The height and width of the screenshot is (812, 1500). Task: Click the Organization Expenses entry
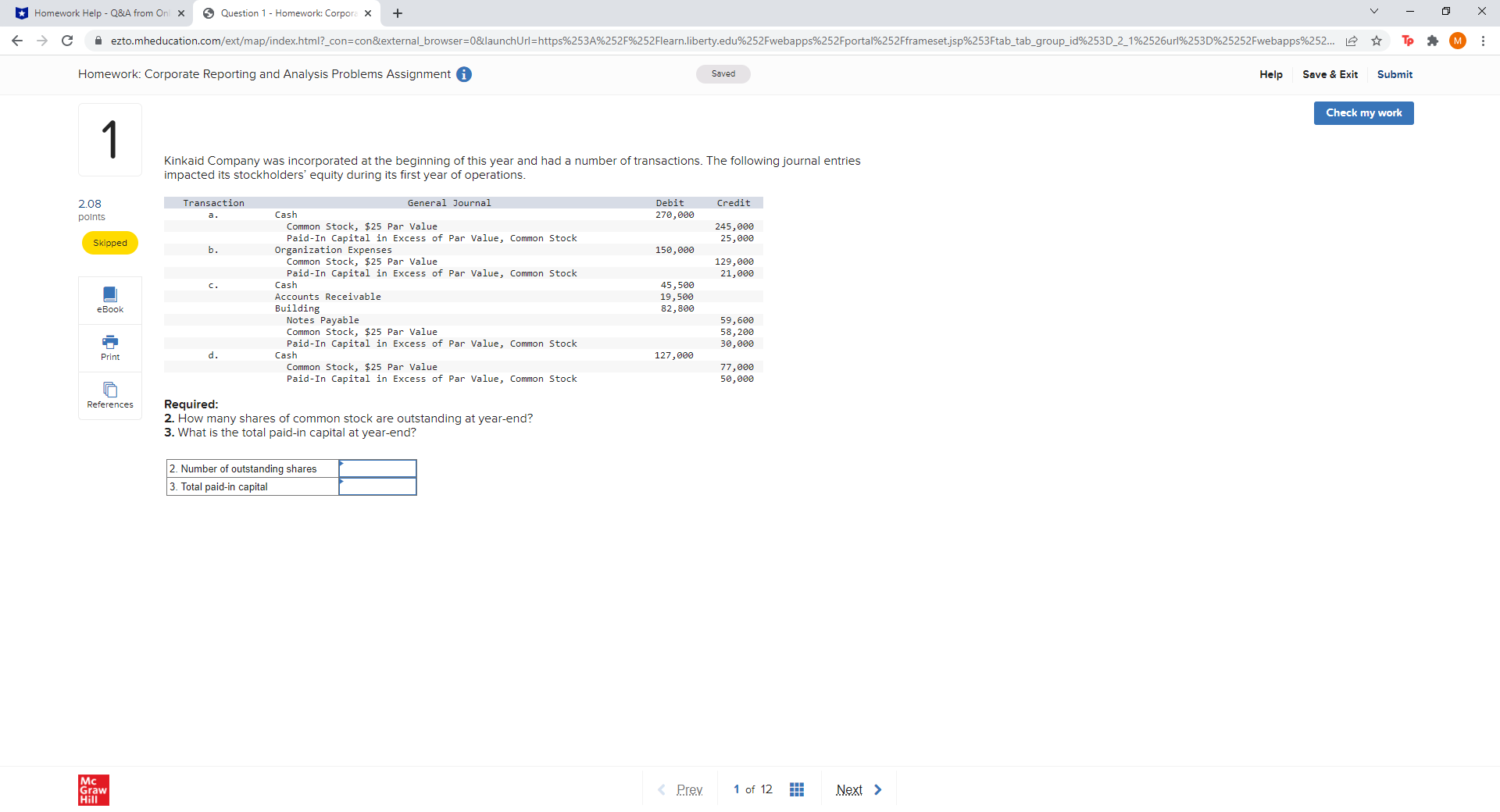[334, 250]
